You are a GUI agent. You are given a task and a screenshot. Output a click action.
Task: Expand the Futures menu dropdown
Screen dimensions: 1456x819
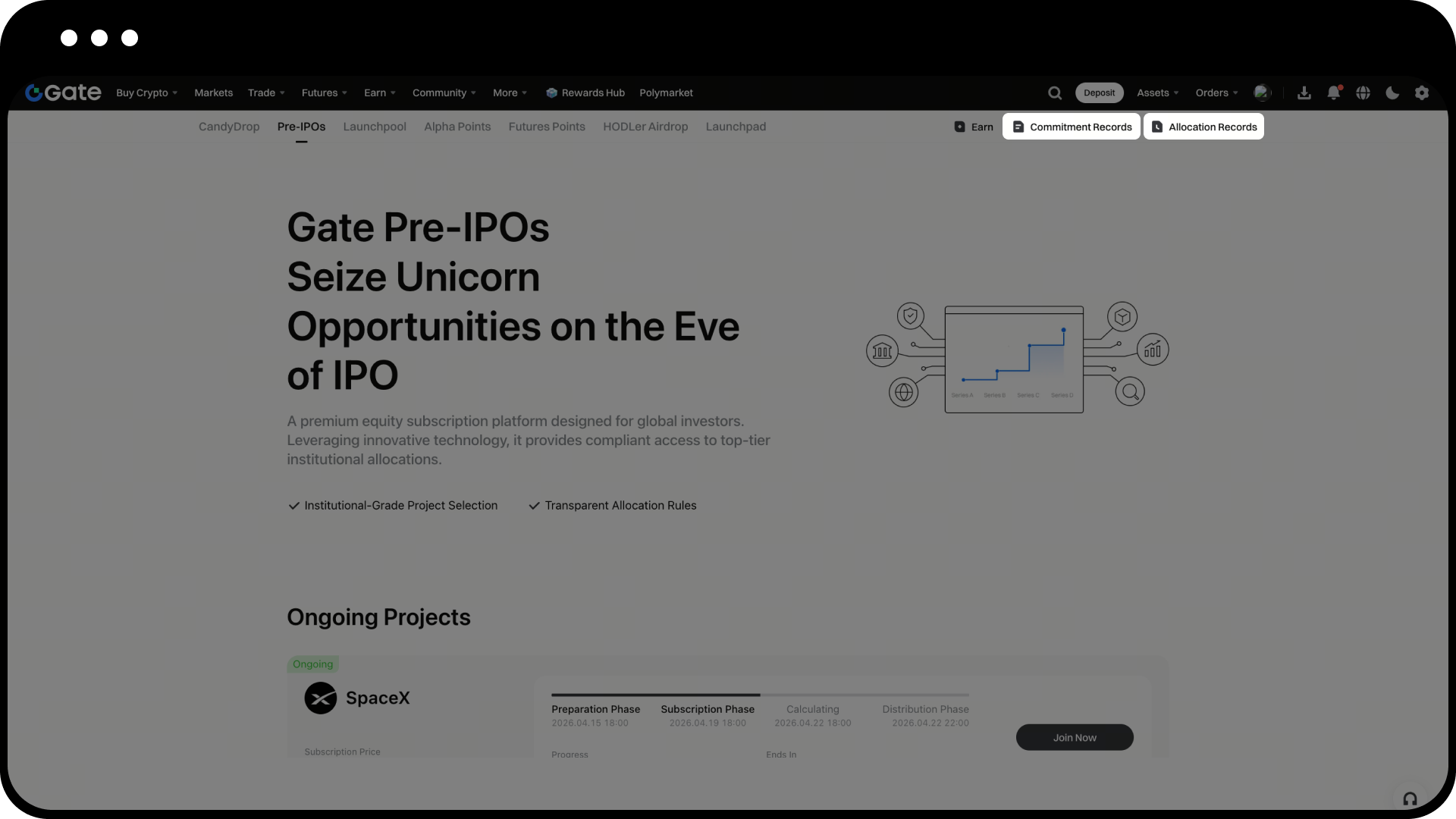[x=324, y=93]
